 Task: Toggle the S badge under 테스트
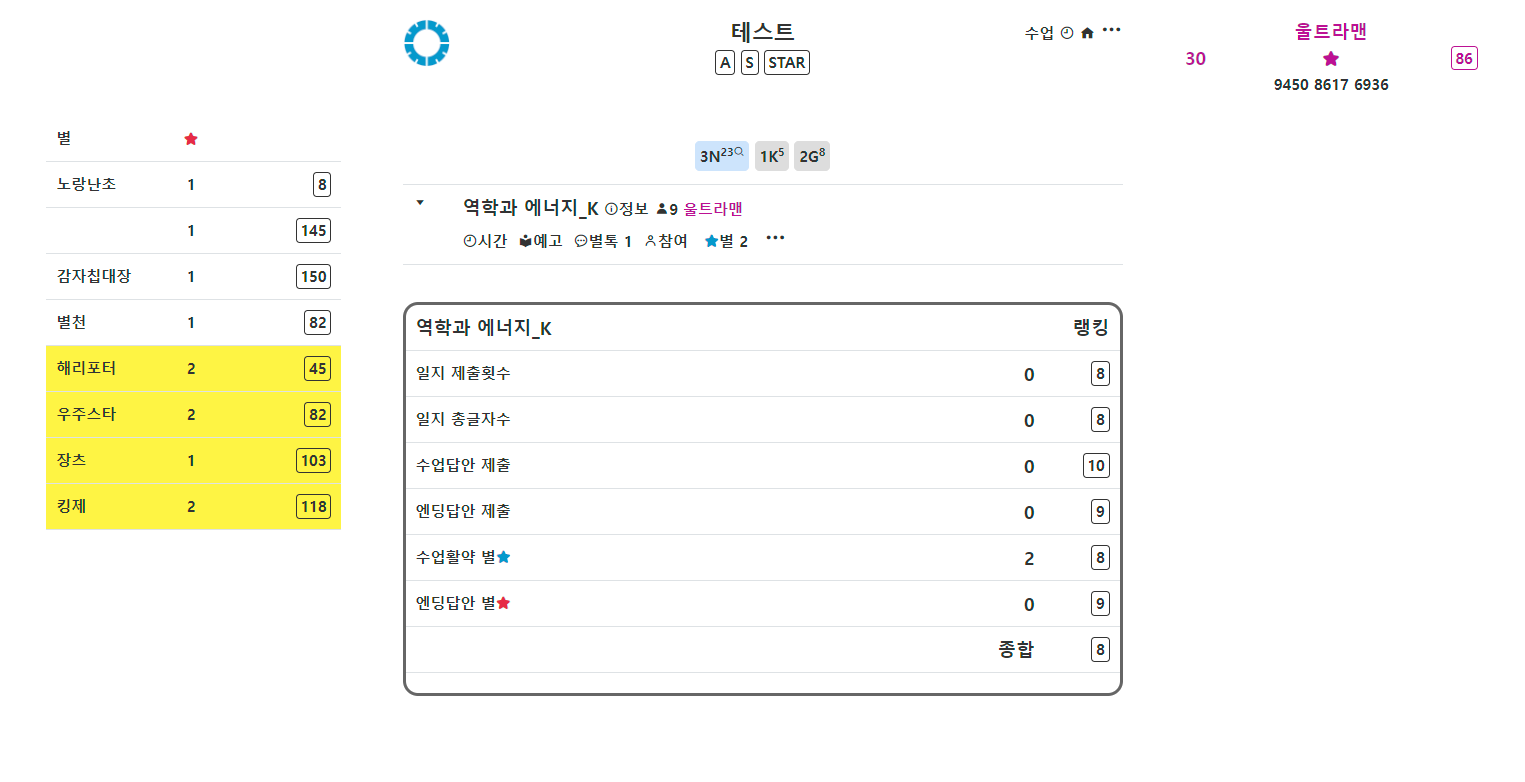[750, 63]
